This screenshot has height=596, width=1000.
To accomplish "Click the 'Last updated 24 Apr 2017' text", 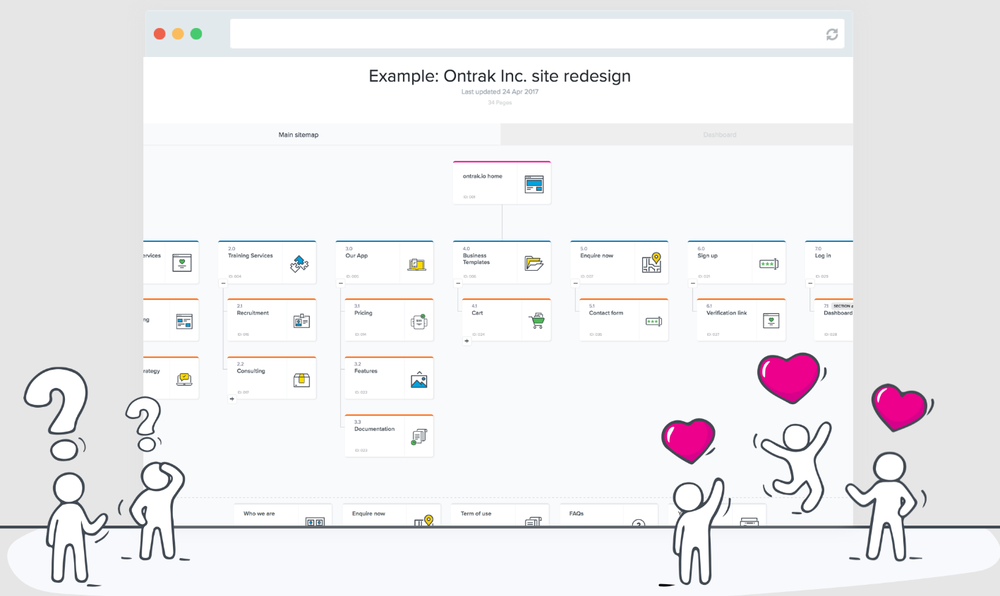I will point(499,92).
